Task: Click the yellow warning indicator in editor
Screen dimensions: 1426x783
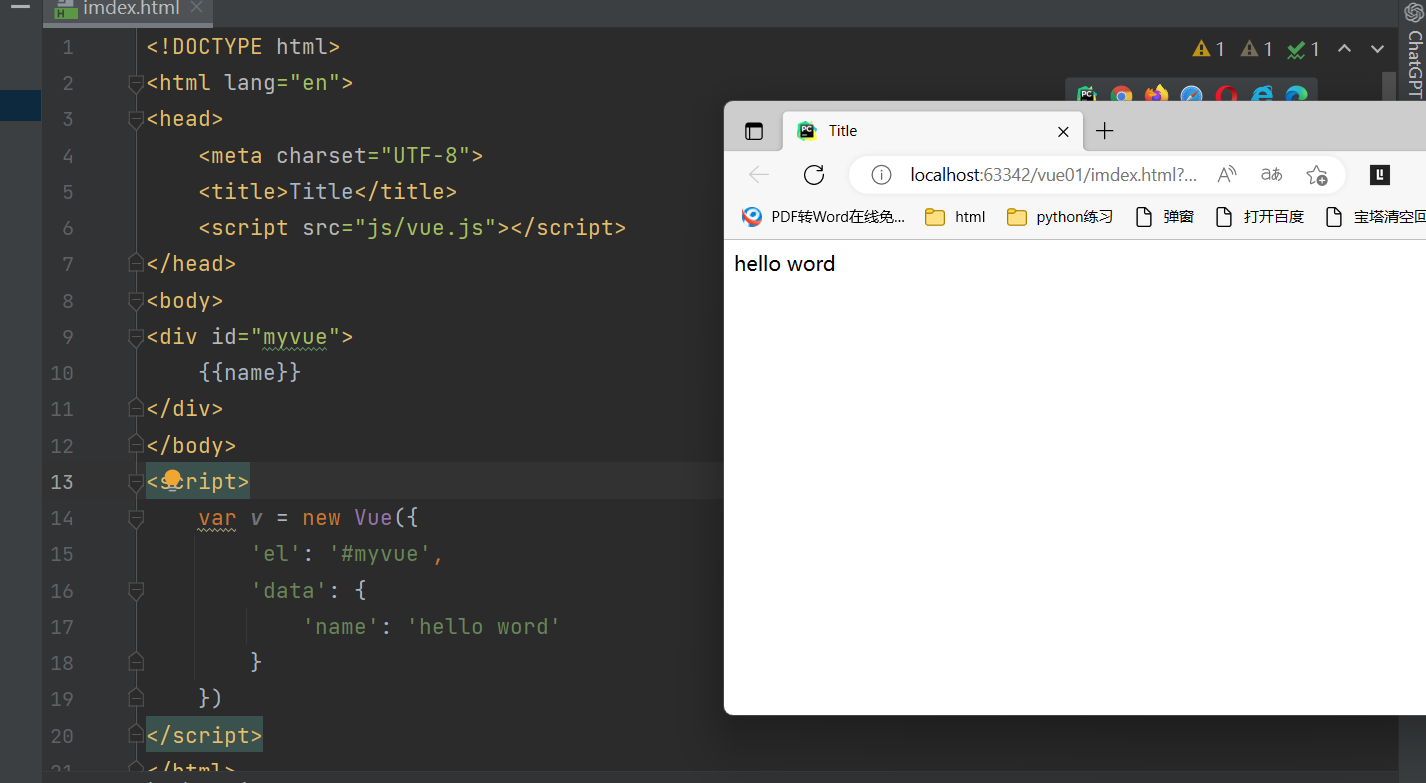Action: (1209, 49)
